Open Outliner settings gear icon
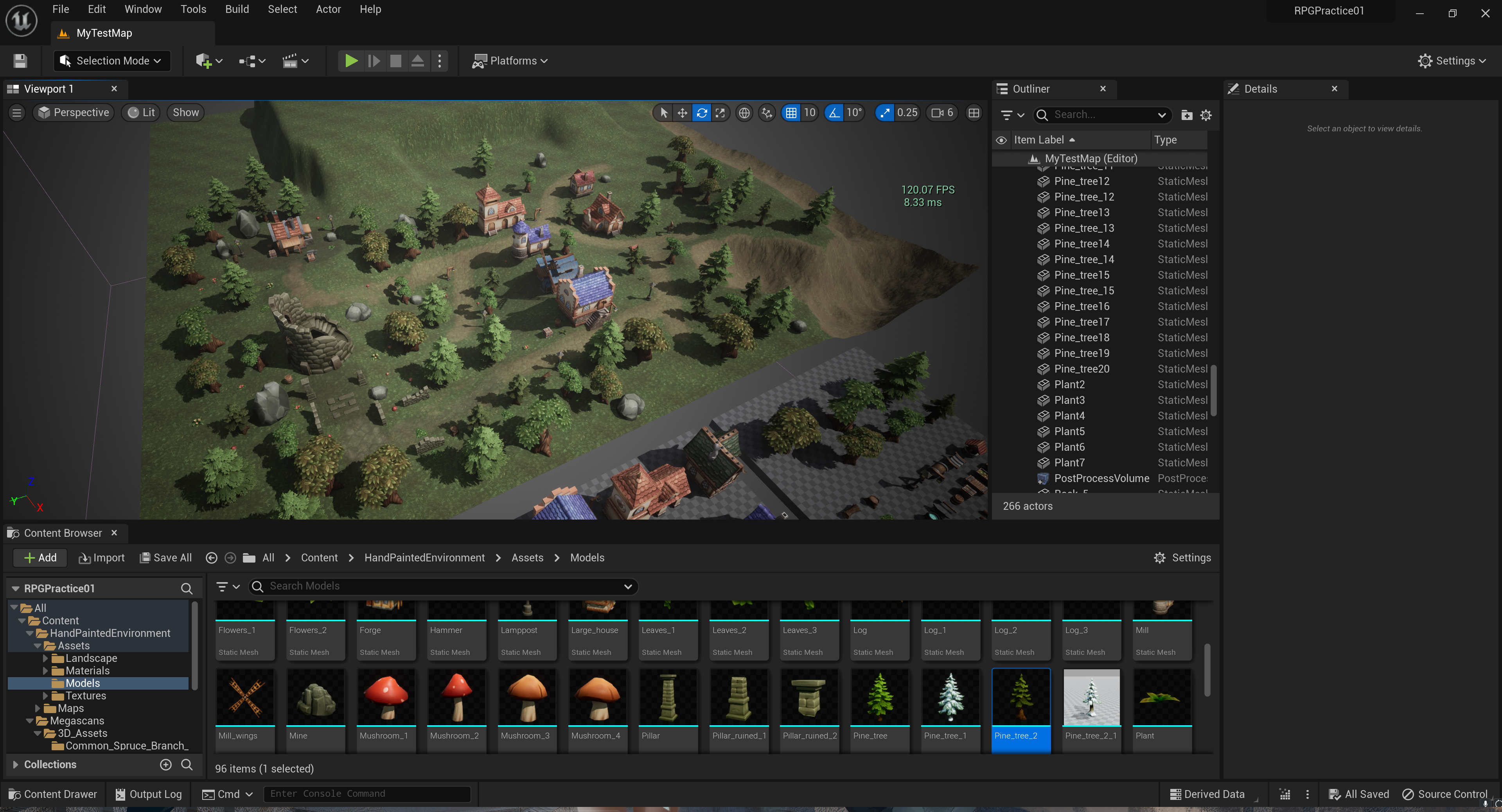This screenshot has height=812, width=1502. (x=1206, y=115)
